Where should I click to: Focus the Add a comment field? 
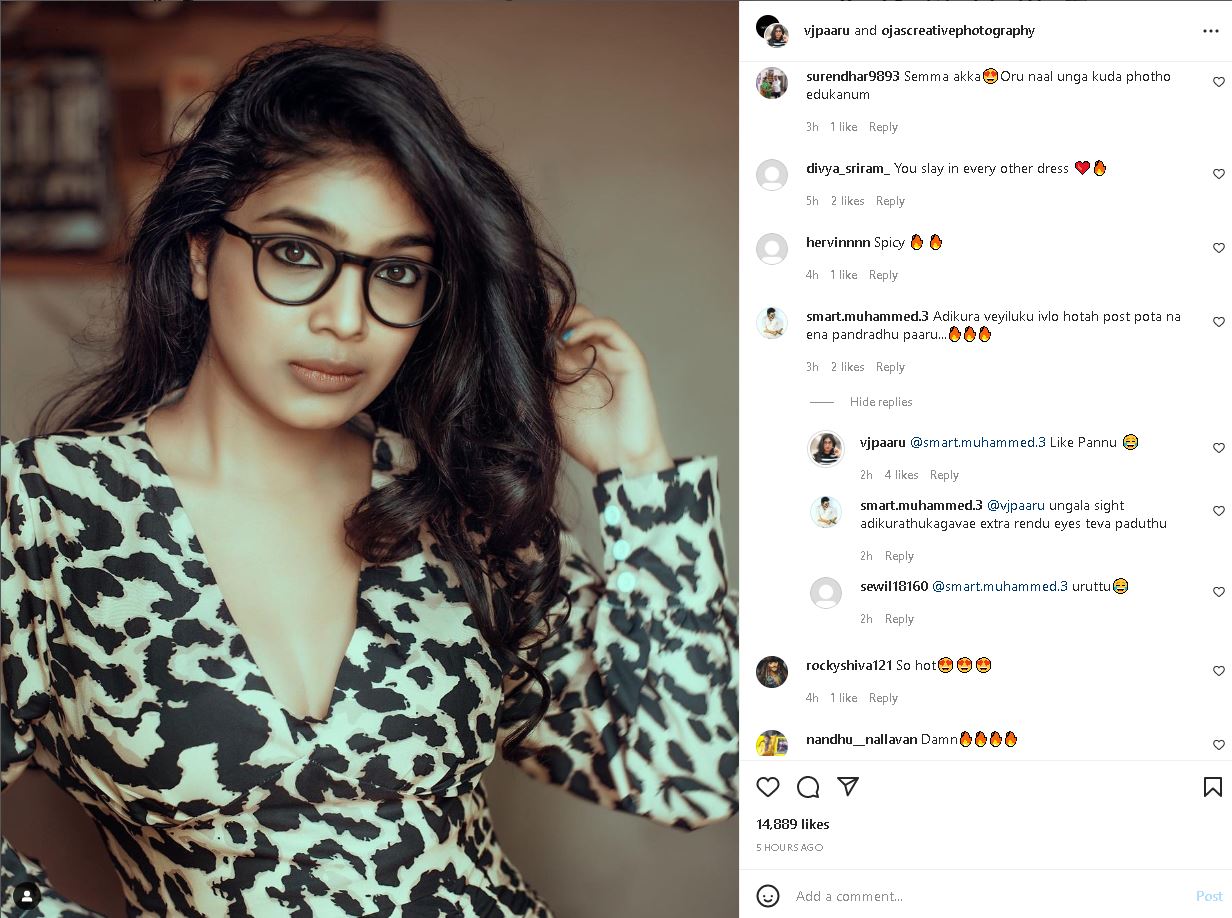tap(990, 896)
